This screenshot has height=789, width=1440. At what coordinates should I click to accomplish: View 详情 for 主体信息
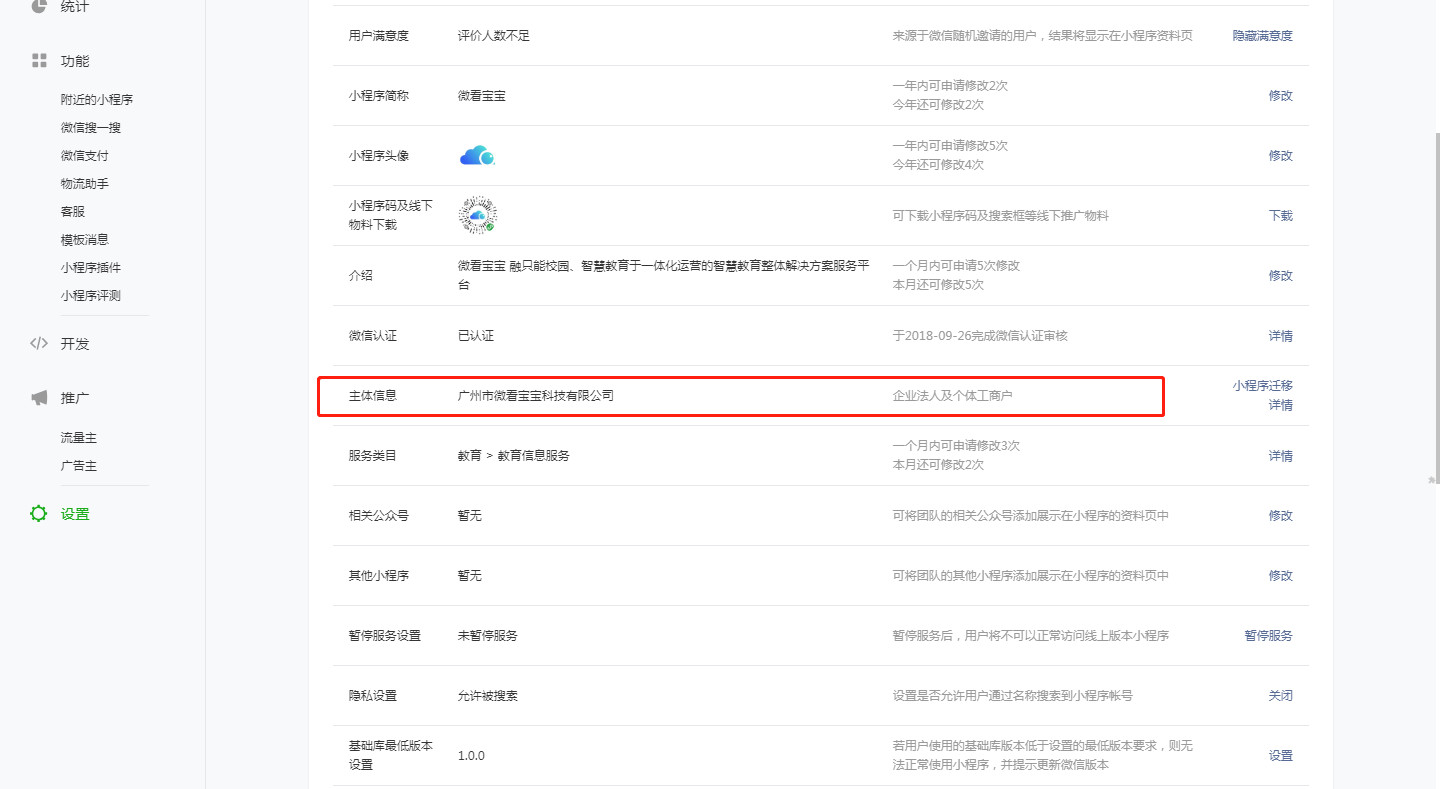click(x=1281, y=406)
